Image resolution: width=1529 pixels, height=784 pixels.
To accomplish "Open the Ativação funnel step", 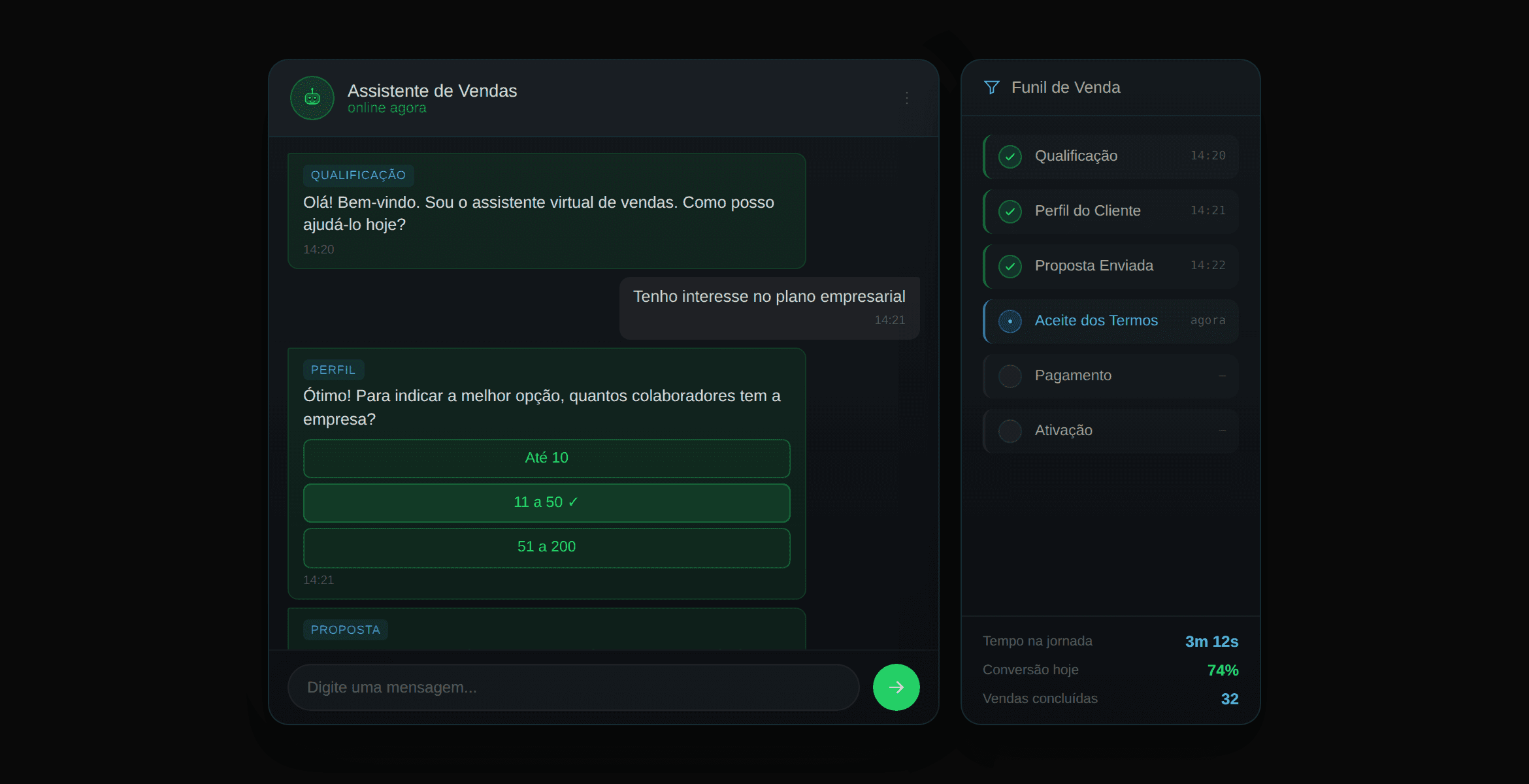I will (x=1111, y=431).
